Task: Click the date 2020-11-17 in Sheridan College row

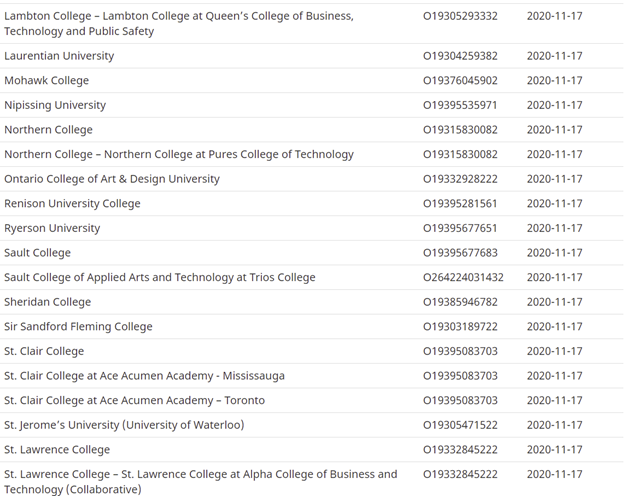Action: click(554, 302)
